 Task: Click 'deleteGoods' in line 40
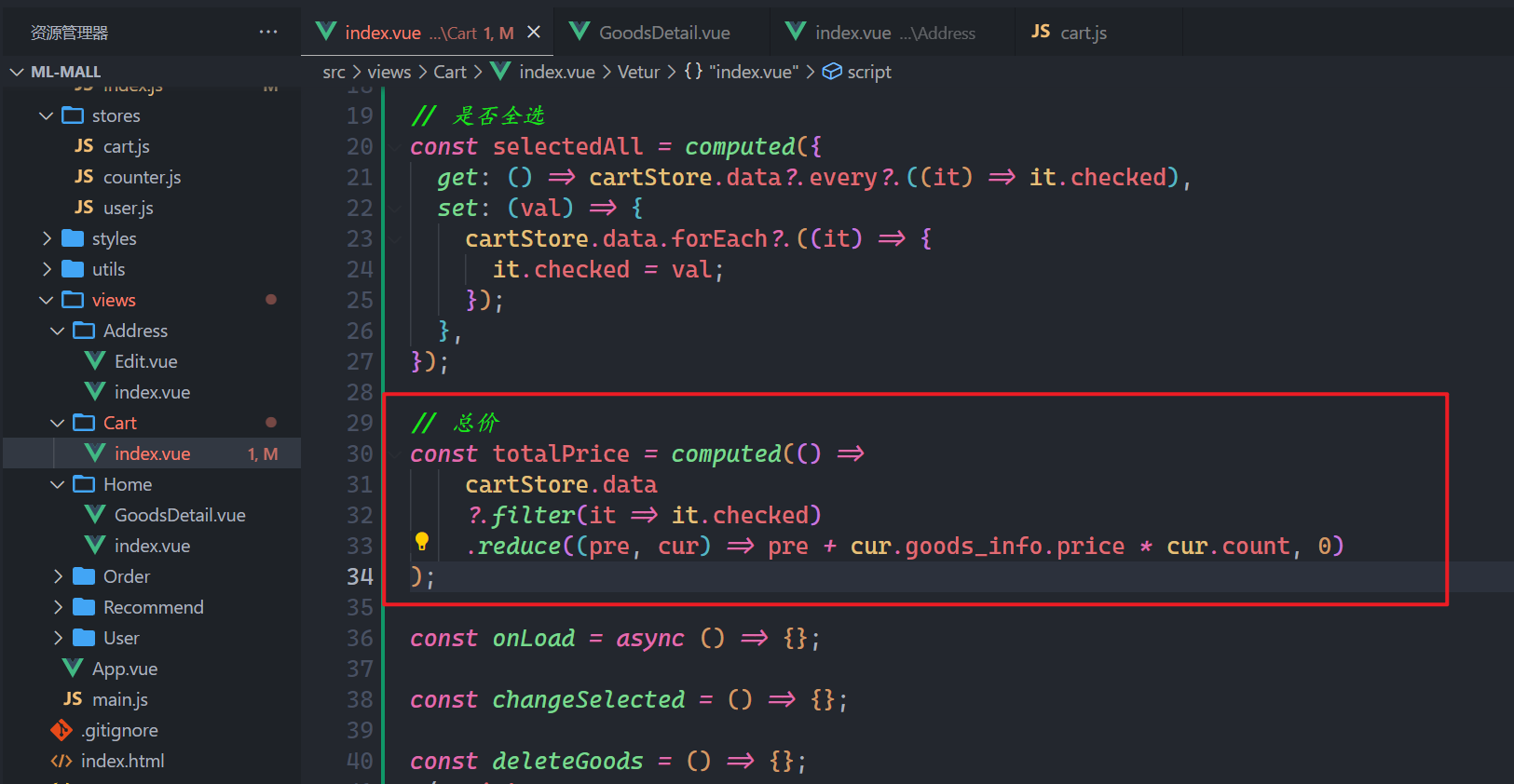coord(567,762)
